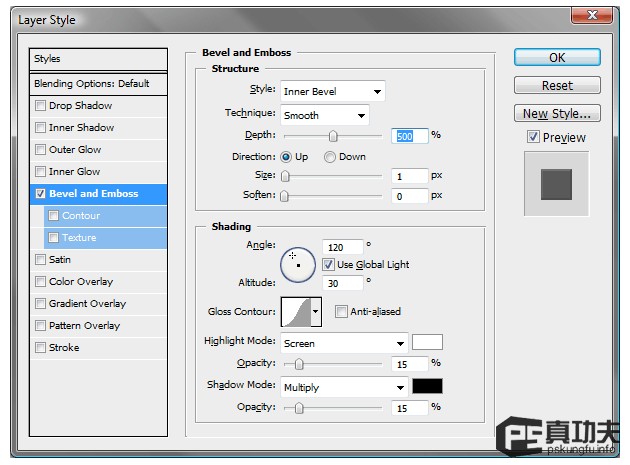Image resolution: width=630 pixels, height=465 pixels.
Task: Enable the Stroke checkbox
Action: click(40, 347)
